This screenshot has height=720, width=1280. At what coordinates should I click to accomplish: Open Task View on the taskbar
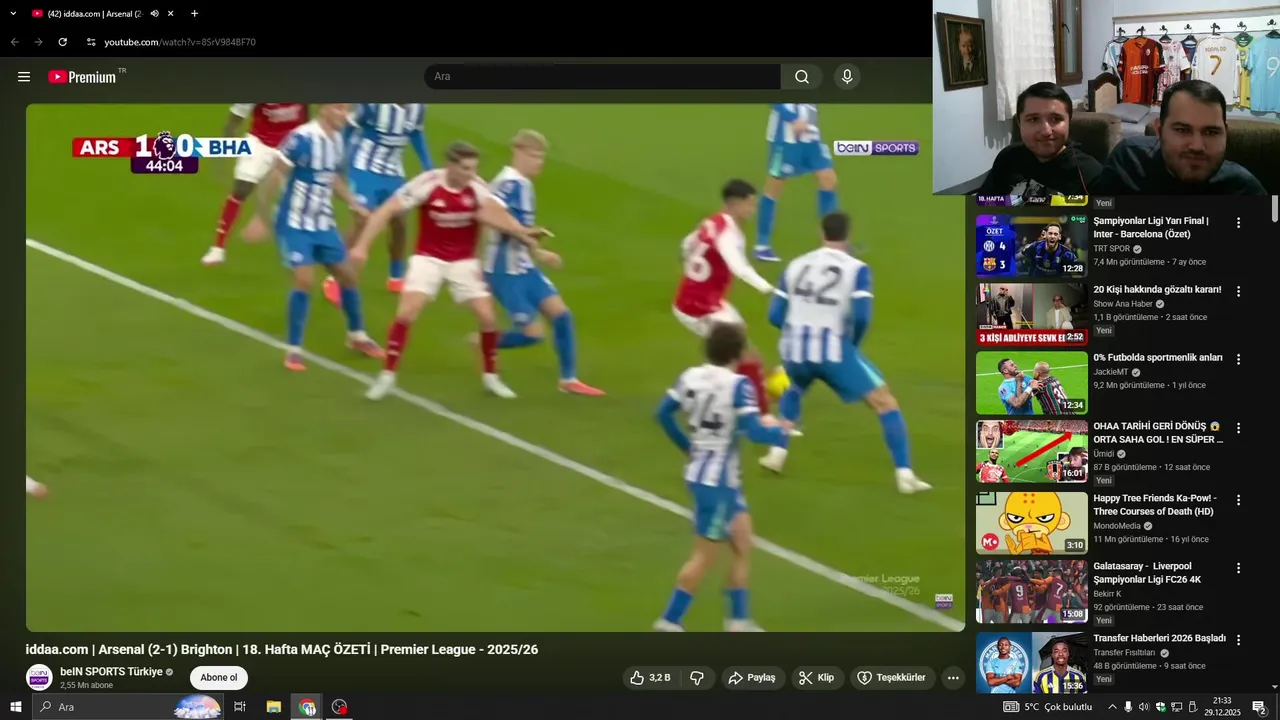[240, 707]
